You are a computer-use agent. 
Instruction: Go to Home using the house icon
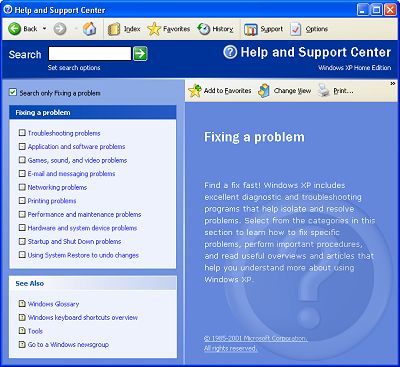89,29
